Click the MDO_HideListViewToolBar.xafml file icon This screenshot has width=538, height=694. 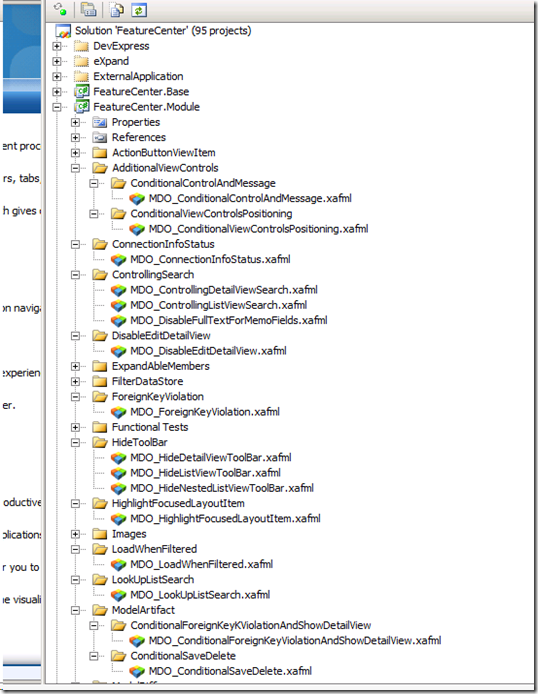click(118, 474)
